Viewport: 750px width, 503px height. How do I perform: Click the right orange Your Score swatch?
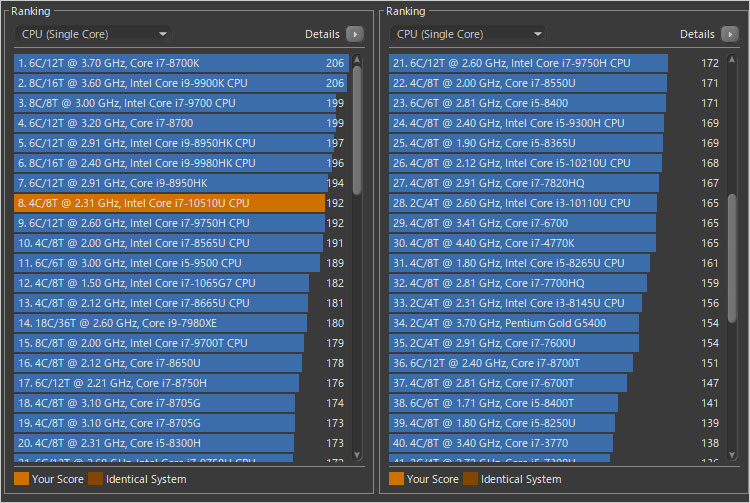pyautogui.click(x=397, y=479)
